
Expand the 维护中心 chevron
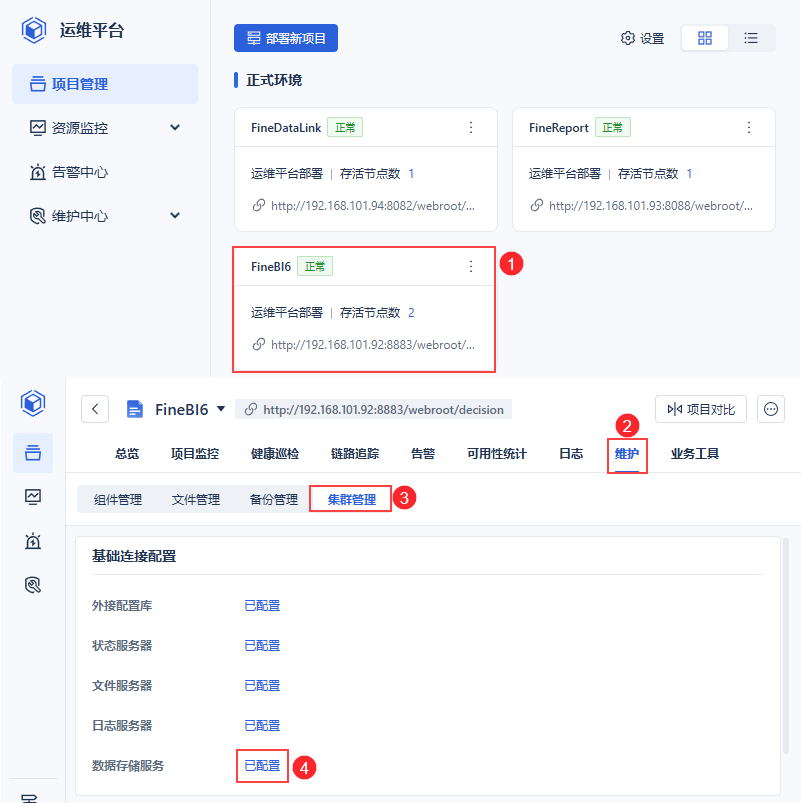click(175, 216)
